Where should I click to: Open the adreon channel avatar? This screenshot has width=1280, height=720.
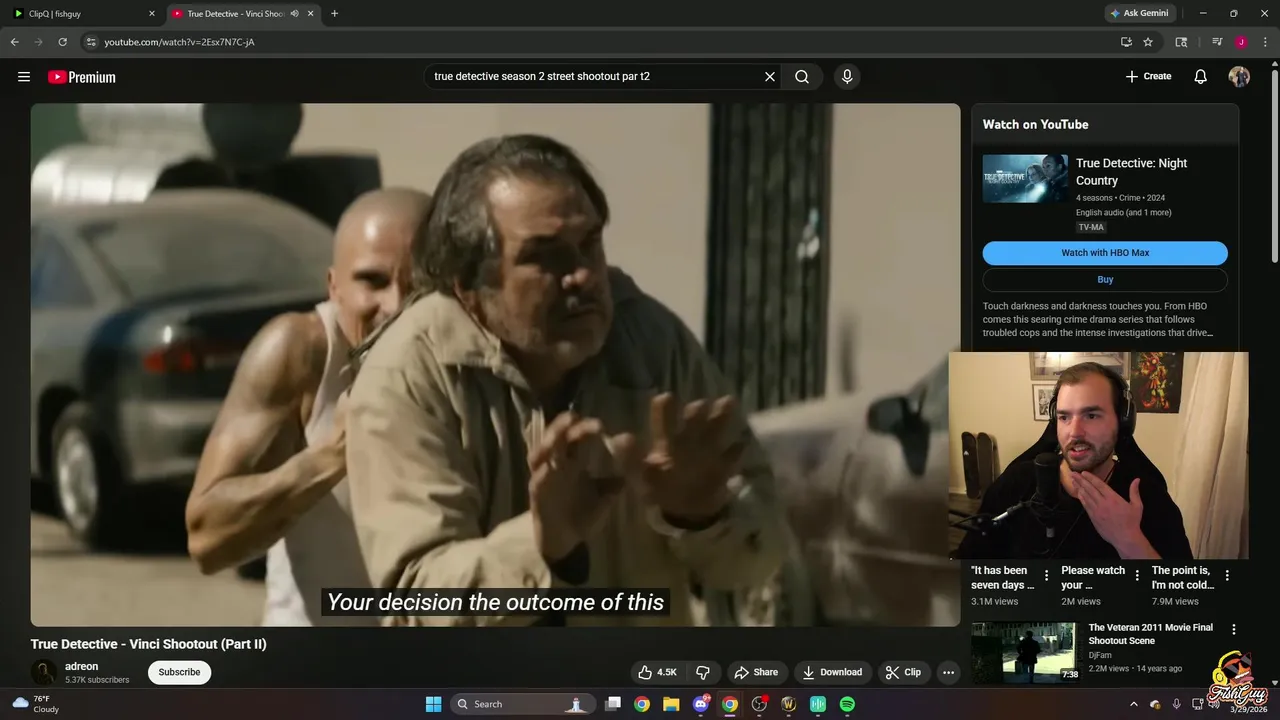[x=44, y=672]
